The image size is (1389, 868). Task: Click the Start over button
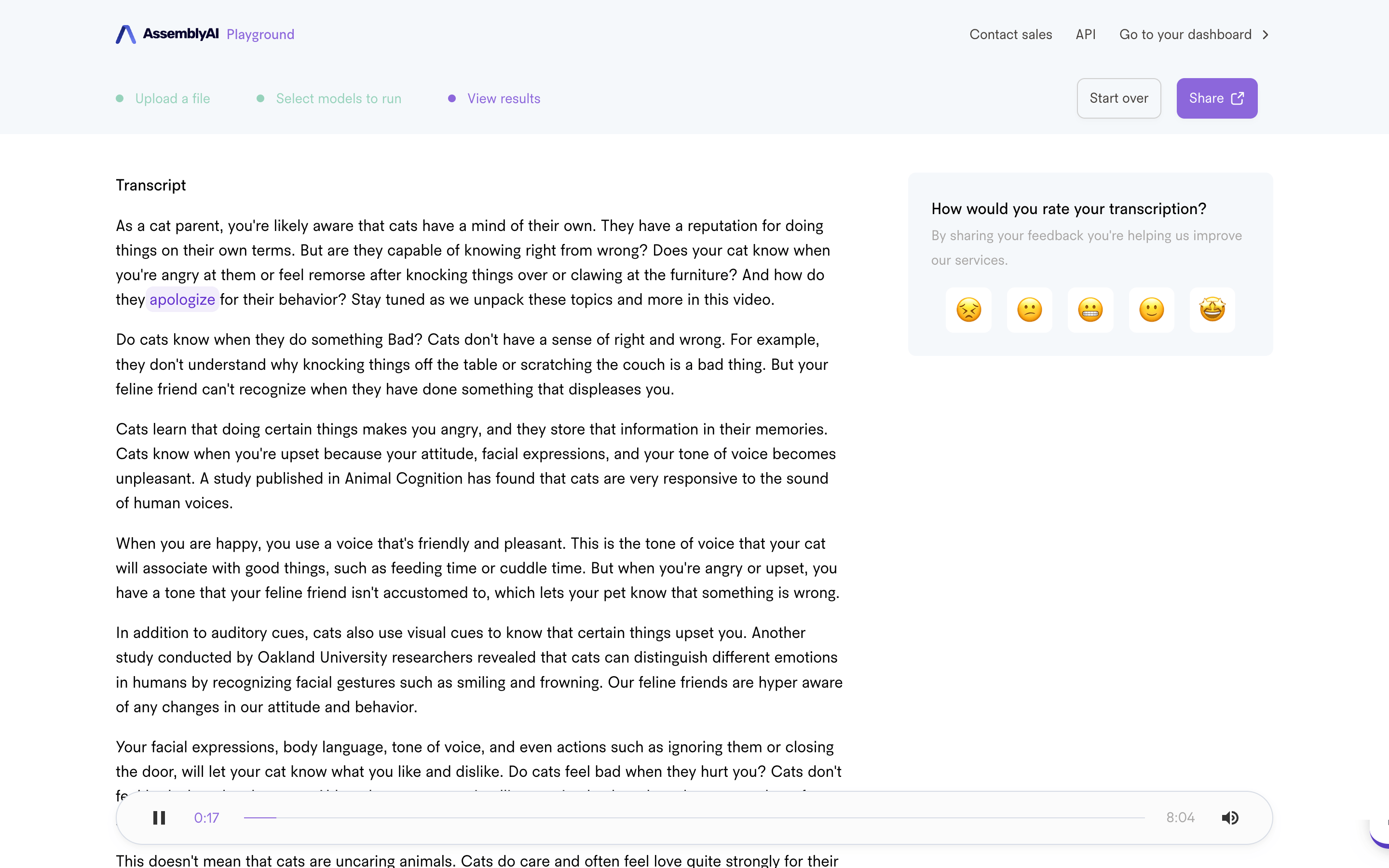(x=1118, y=98)
